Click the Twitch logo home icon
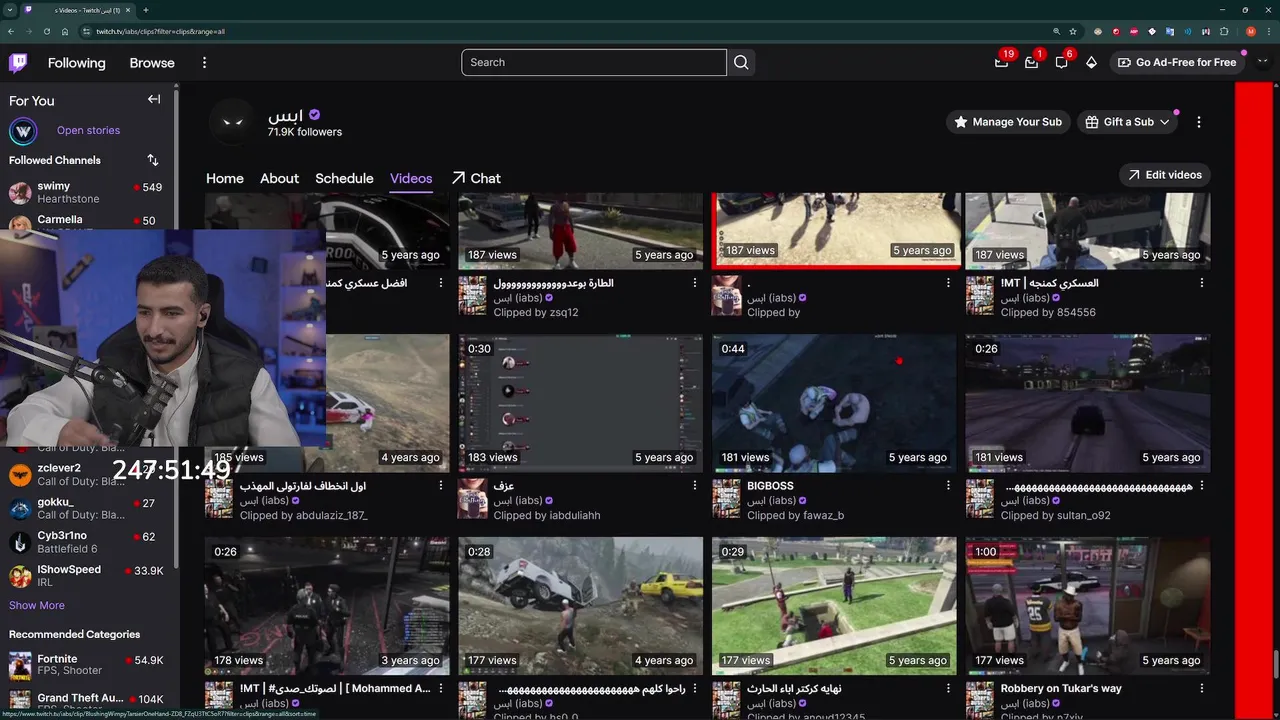 [18, 62]
